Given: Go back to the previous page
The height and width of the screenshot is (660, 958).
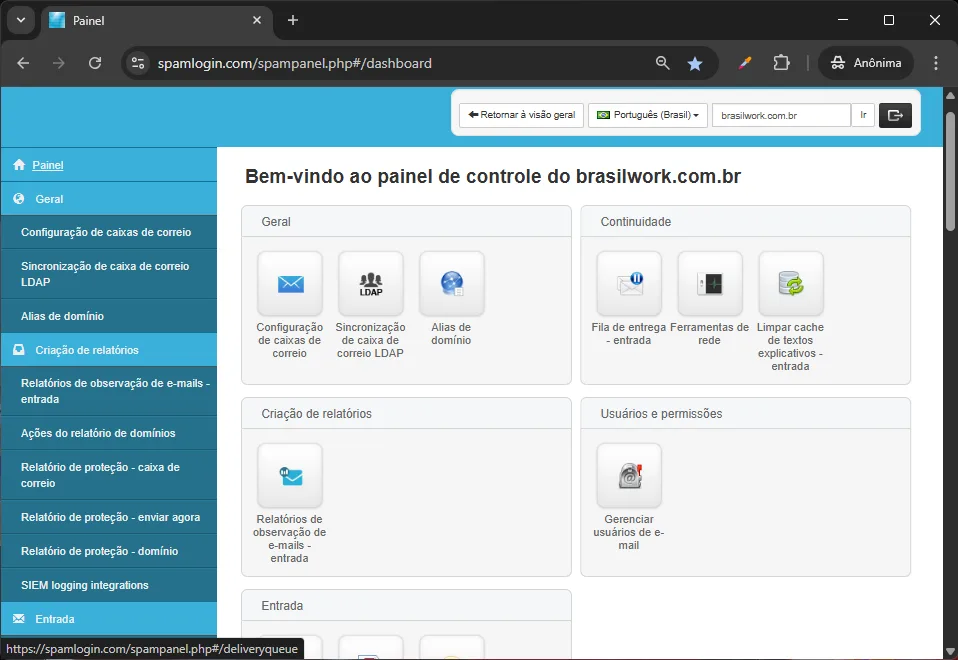Looking at the screenshot, I should [23, 63].
